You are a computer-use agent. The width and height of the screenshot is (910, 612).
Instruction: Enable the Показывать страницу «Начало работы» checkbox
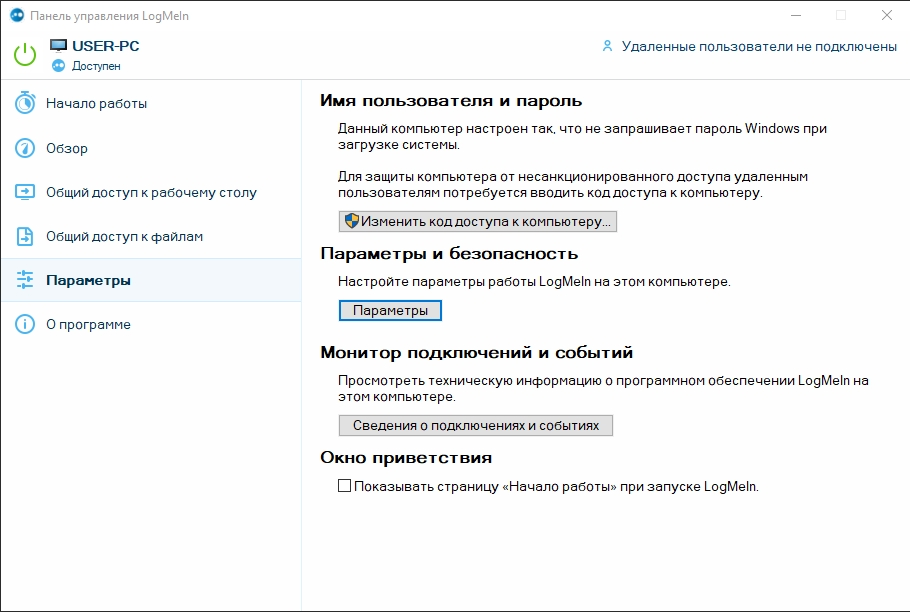point(345,487)
